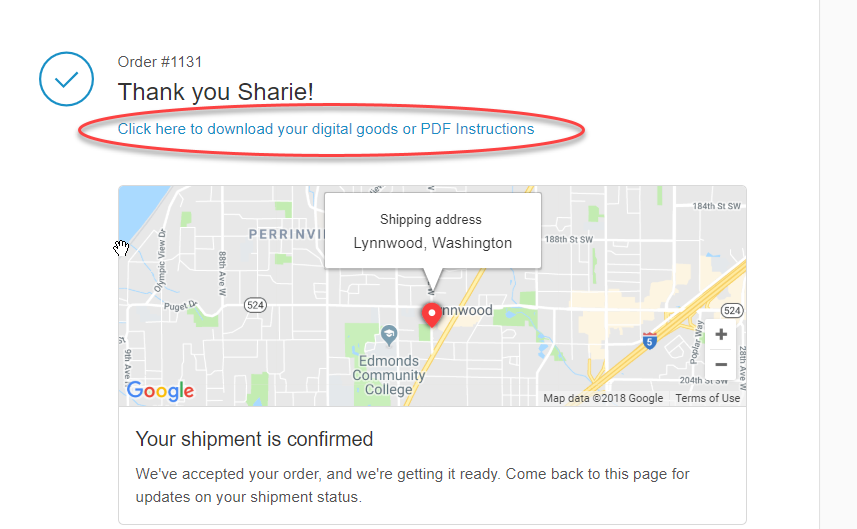
Task: Click the Edmonds Community College school marker
Action: click(x=389, y=335)
